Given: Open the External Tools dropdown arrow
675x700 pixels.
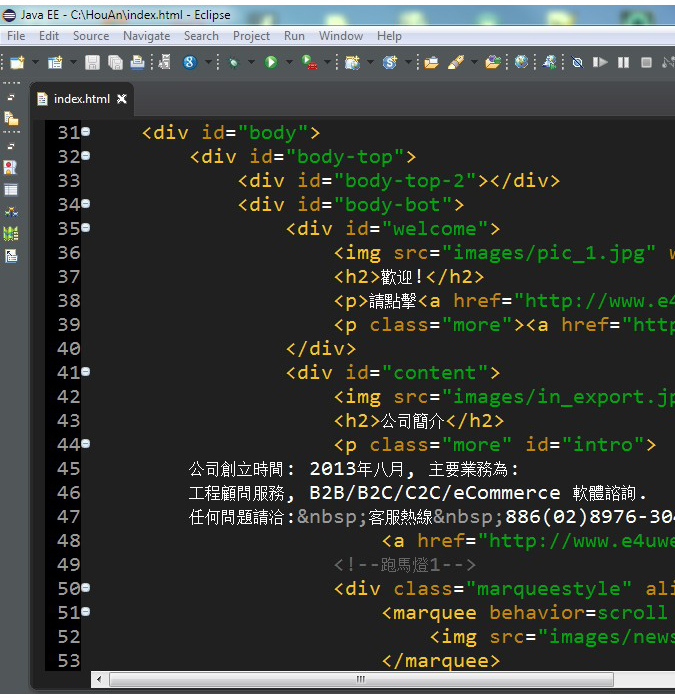Looking at the screenshot, I should 327,62.
